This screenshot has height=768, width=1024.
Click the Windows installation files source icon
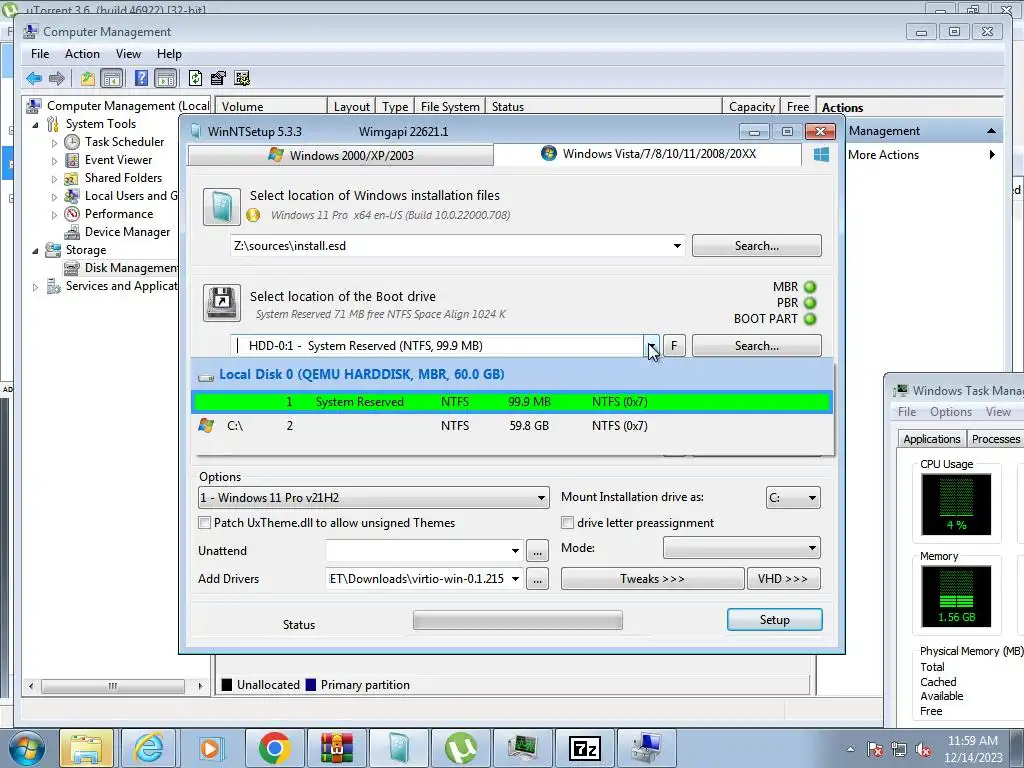click(x=221, y=207)
